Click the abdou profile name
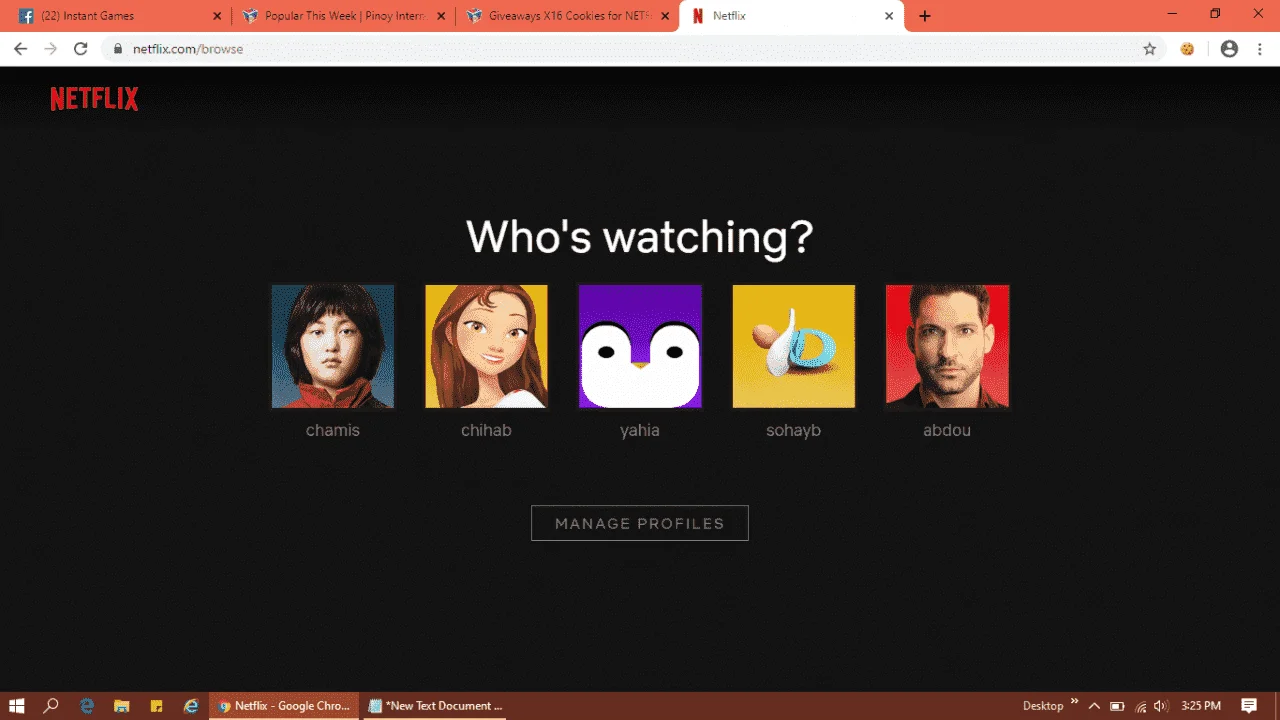The width and height of the screenshot is (1280, 720). click(x=947, y=431)
